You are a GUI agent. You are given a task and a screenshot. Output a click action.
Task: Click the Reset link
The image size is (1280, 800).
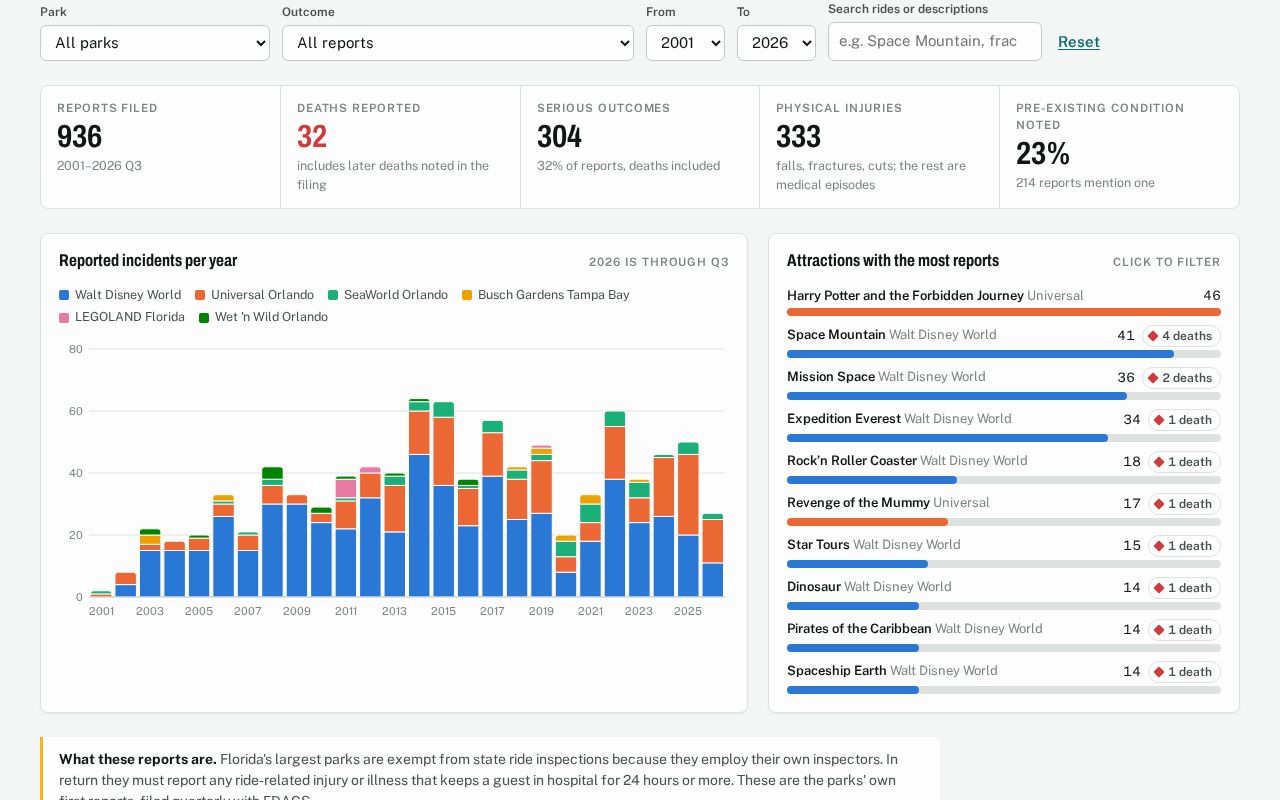click(1079, 42)
